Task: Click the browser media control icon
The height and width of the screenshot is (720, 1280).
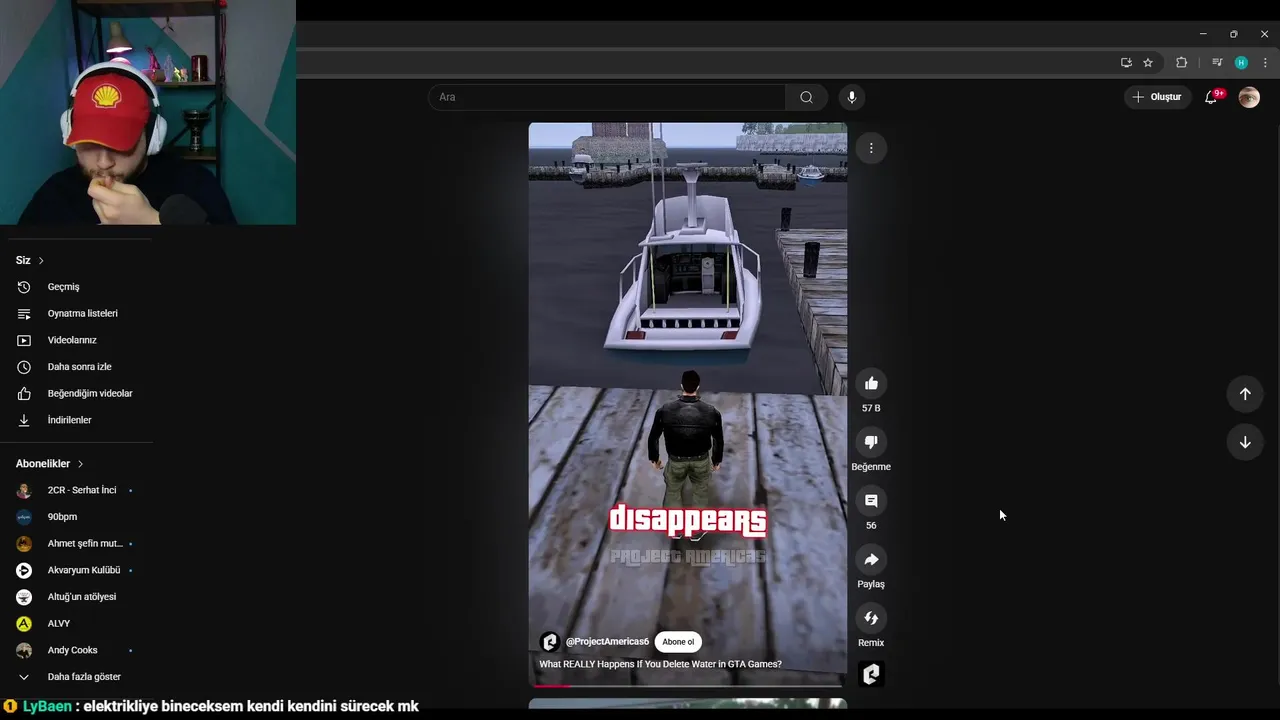Action: click(x=1217, y=62)
